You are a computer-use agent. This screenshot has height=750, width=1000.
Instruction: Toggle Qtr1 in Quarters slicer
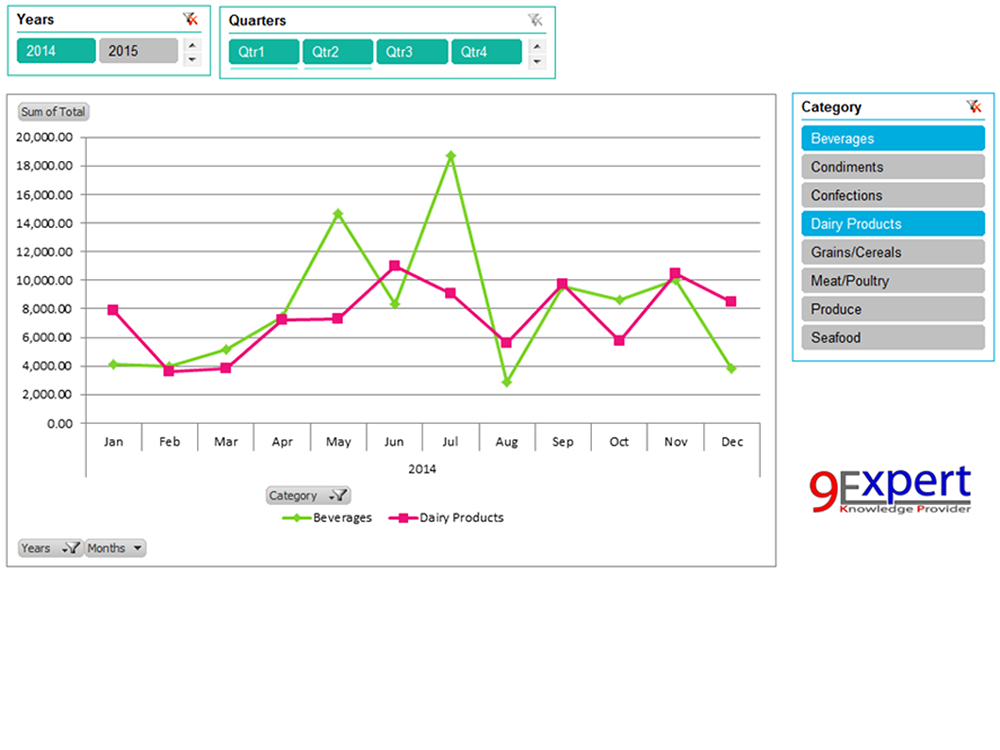coord(263,52)
